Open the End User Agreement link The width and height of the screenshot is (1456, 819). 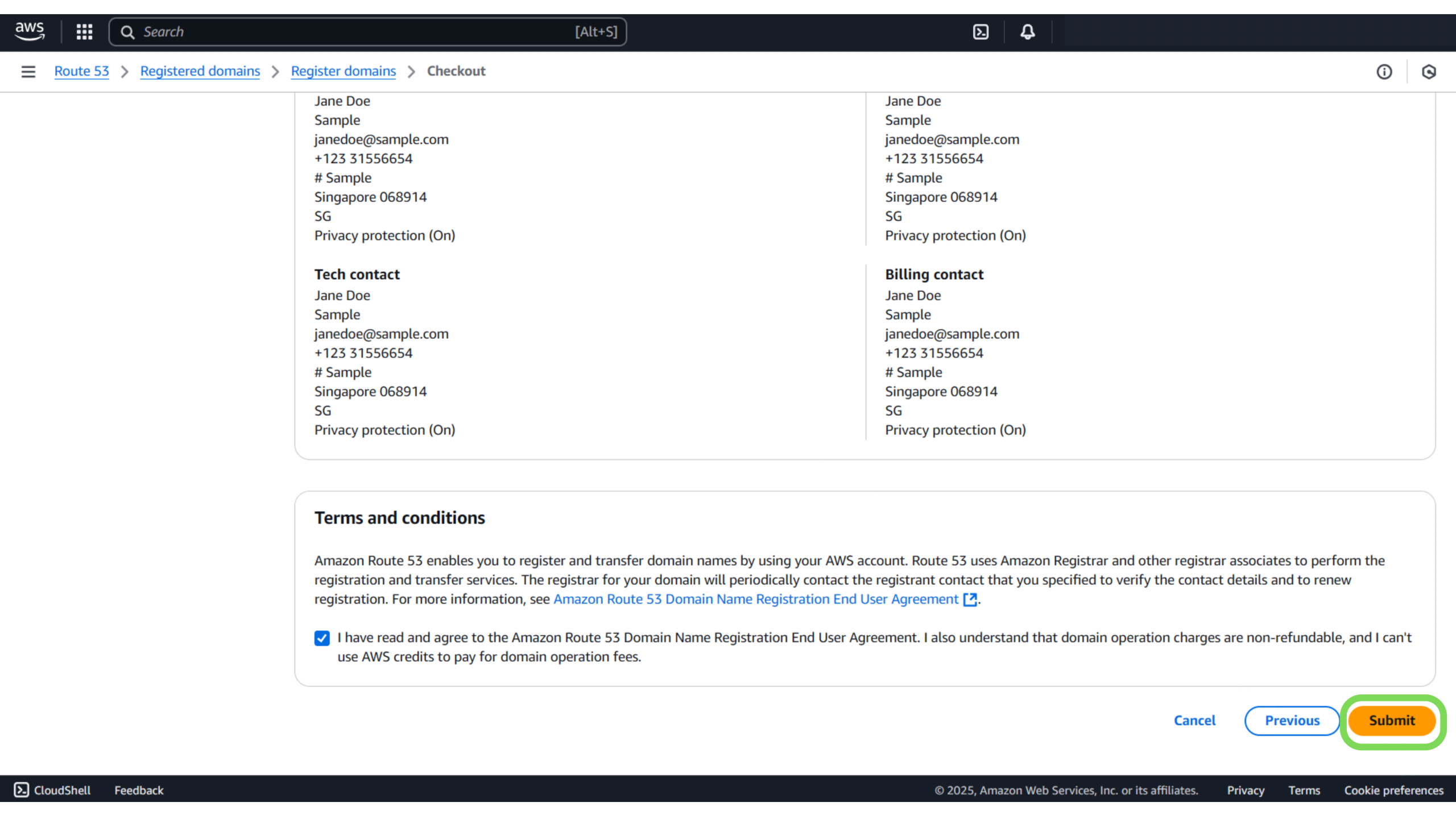tap(756, 599)
